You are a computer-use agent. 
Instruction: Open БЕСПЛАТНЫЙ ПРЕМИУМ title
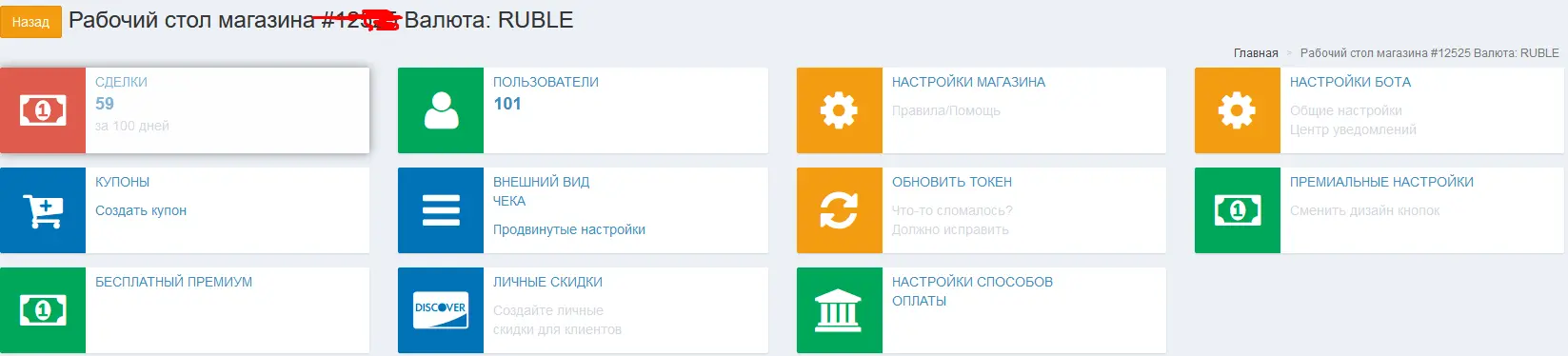173,282
